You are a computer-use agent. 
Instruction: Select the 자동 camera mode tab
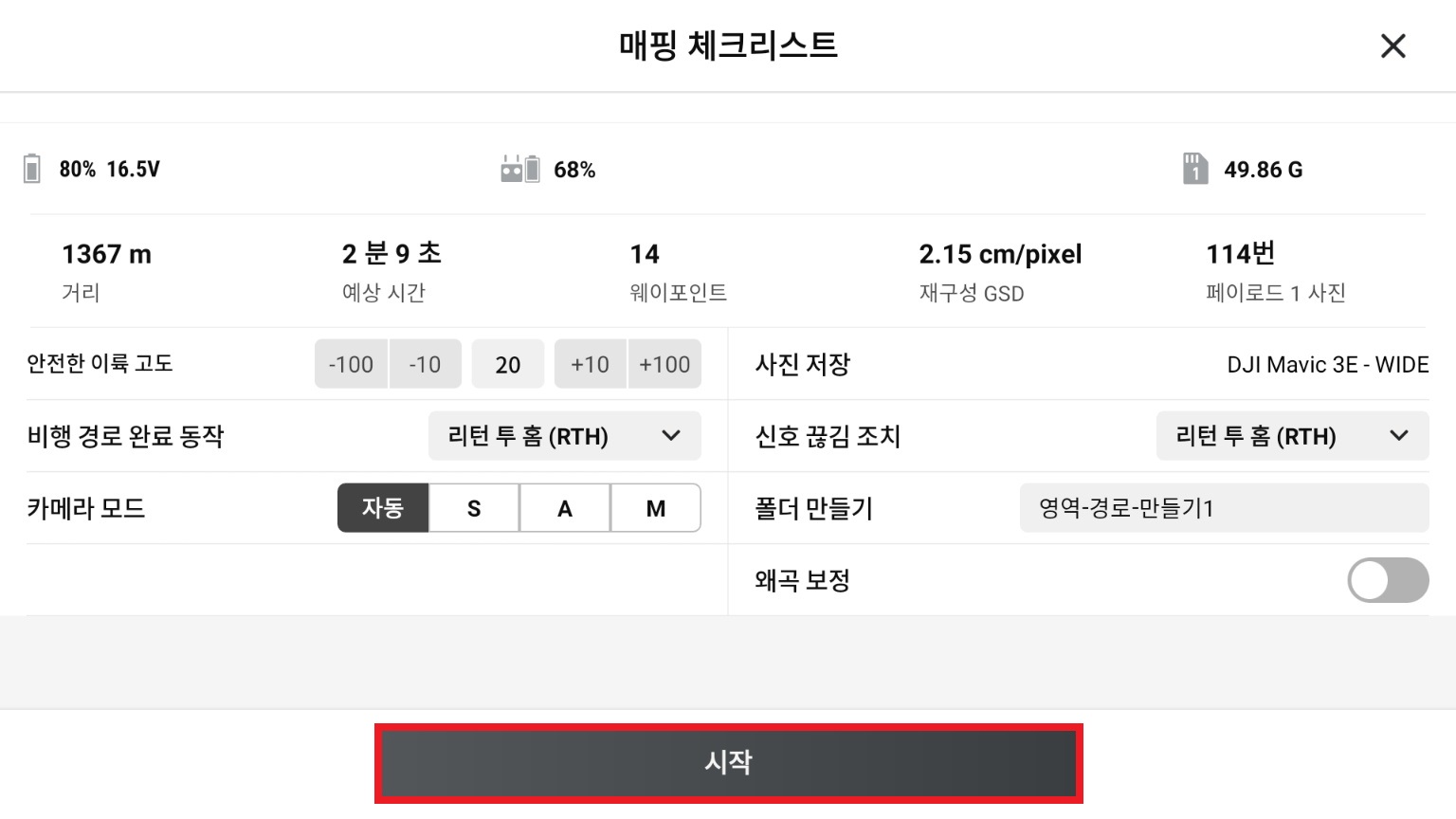(x=383, y=508)
